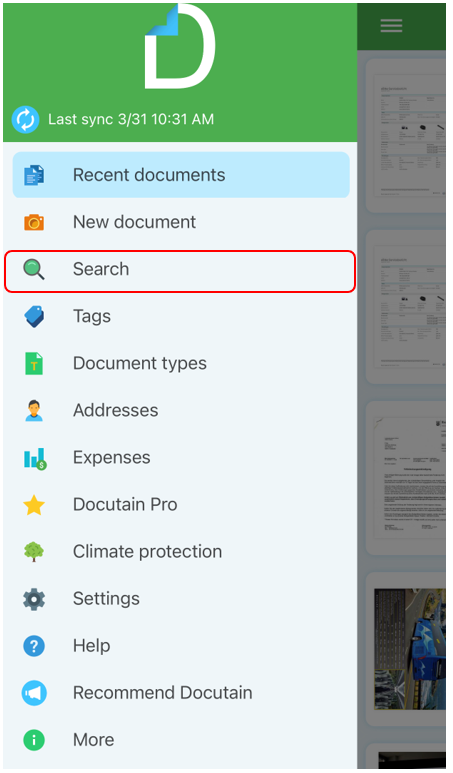The height and width of the screenshot is (773, 453).
Task: Click the Addresses person icon
Action: point(34,411)
